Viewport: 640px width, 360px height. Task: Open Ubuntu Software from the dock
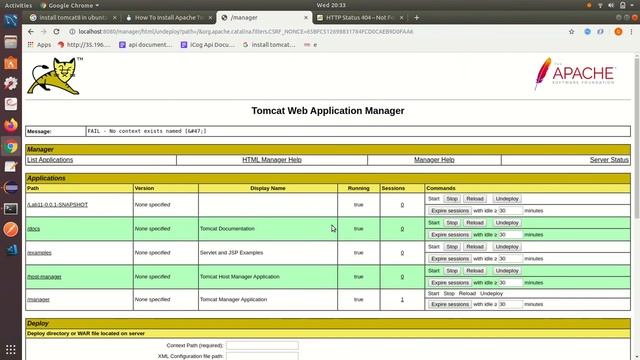point(11,62)
